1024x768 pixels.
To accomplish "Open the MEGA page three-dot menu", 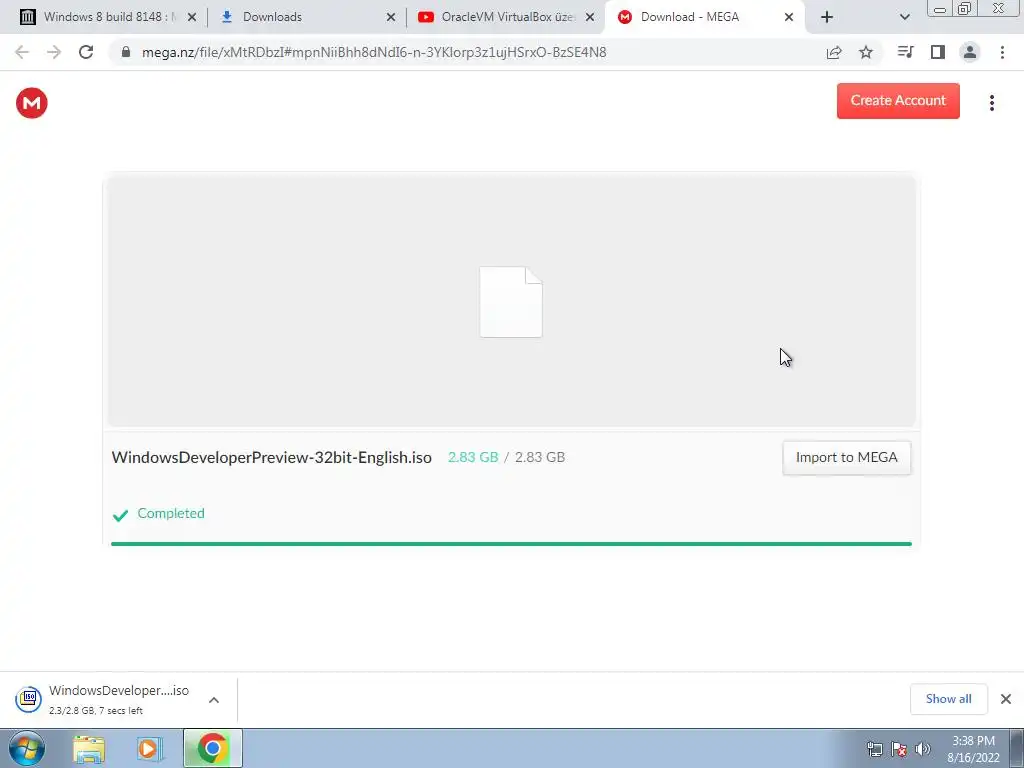I will pyautogui.click(x=991, y=103).
